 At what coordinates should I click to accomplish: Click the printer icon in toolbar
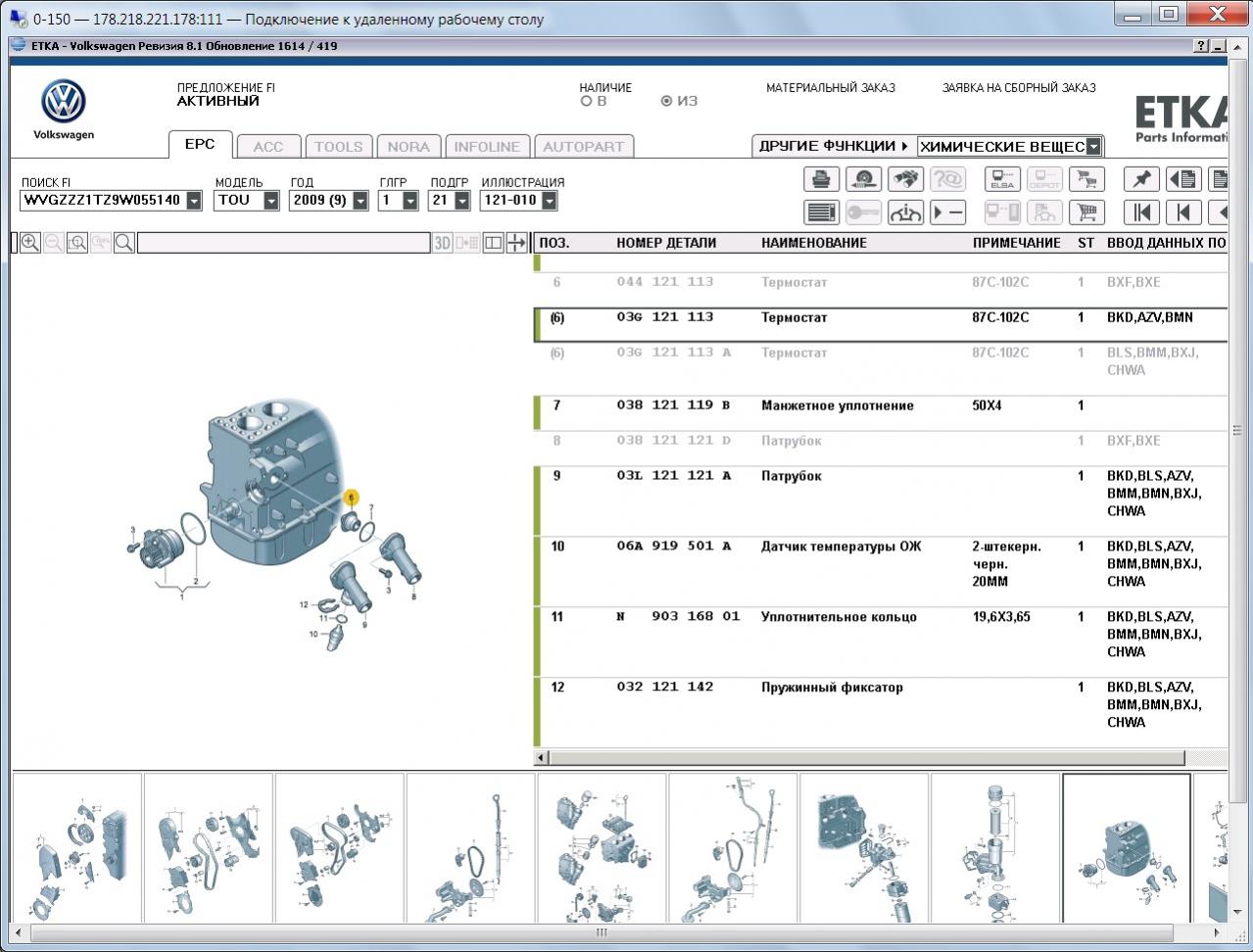pos(821,179)
